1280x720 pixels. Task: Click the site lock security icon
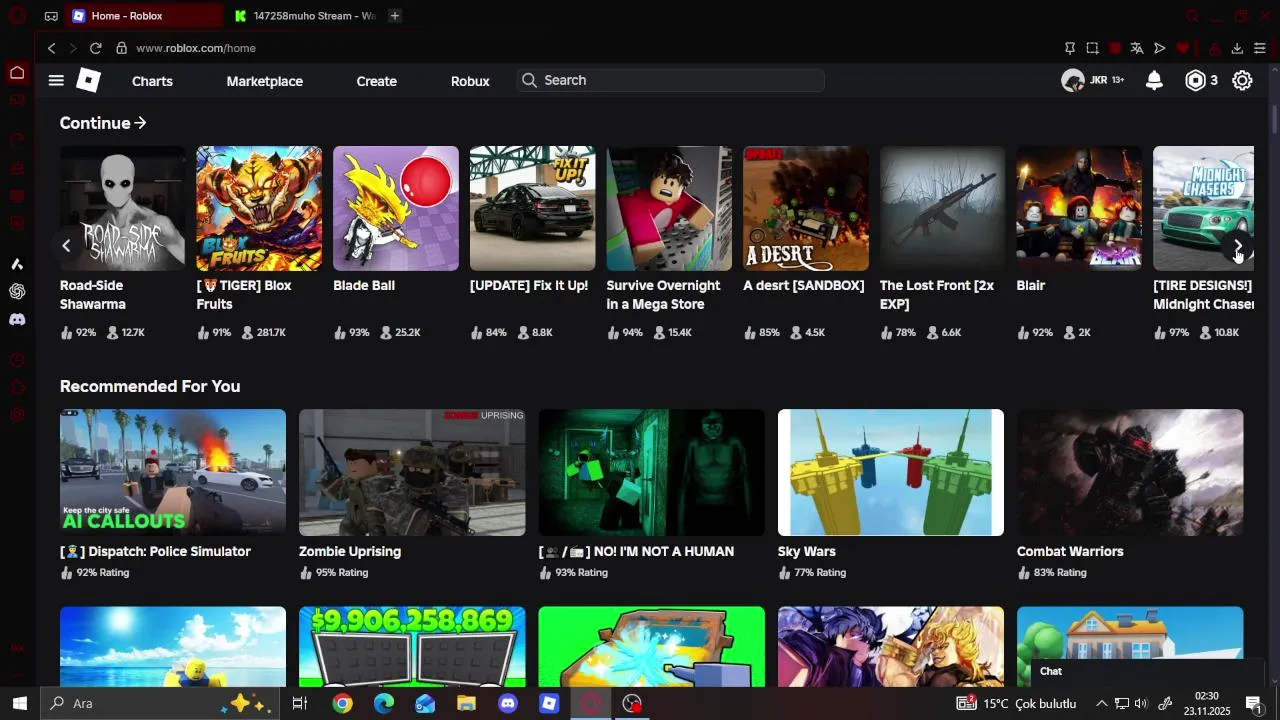[122, 48]
